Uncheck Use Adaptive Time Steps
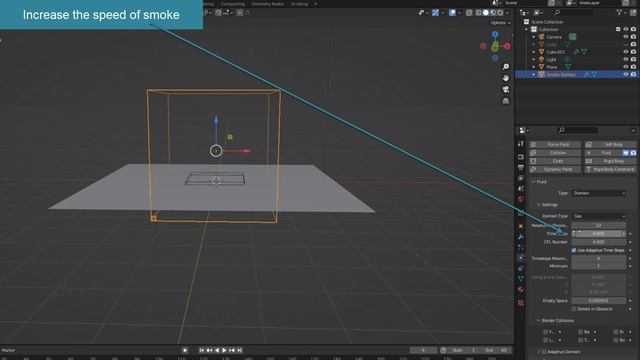640x360 pixels. [x=573, y=250]
